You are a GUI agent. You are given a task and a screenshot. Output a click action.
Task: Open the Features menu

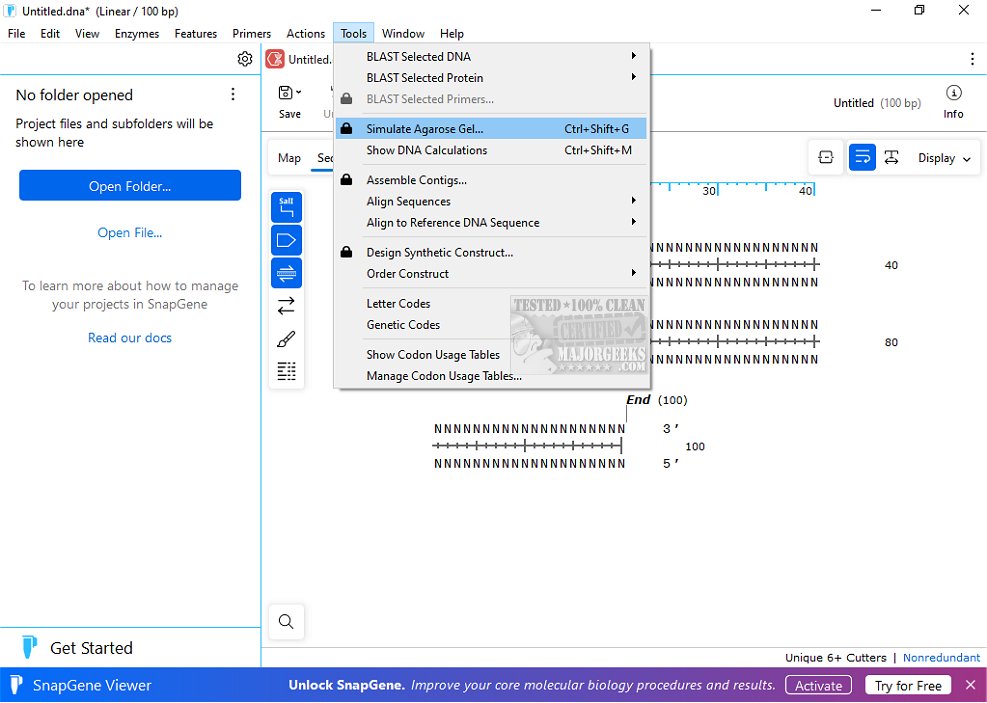click(x=196, y=33)
